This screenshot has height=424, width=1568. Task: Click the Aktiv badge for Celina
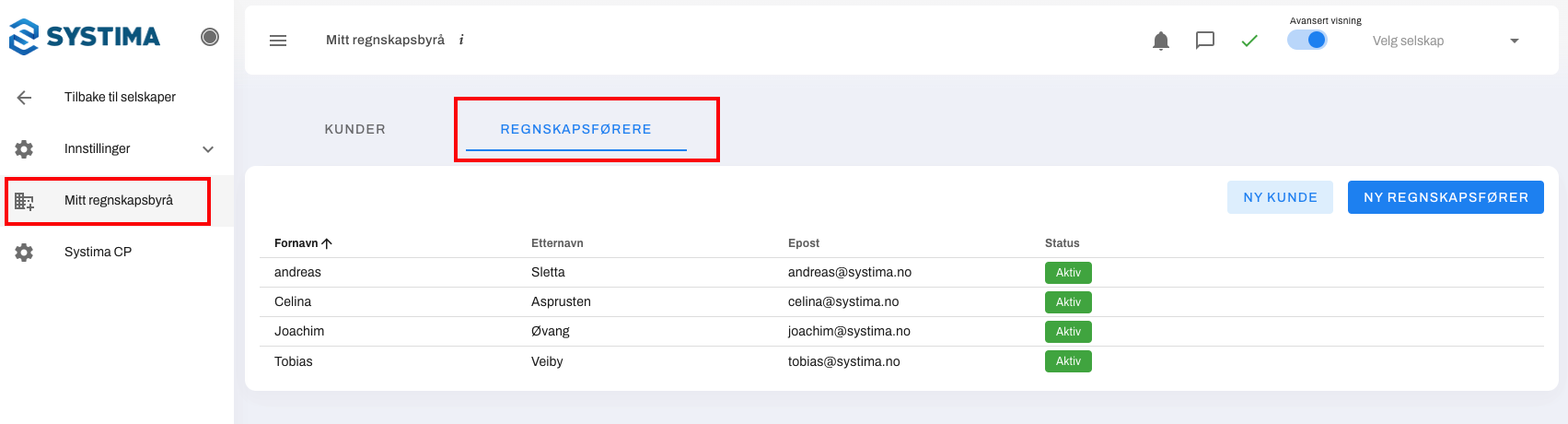(1068, 302)
